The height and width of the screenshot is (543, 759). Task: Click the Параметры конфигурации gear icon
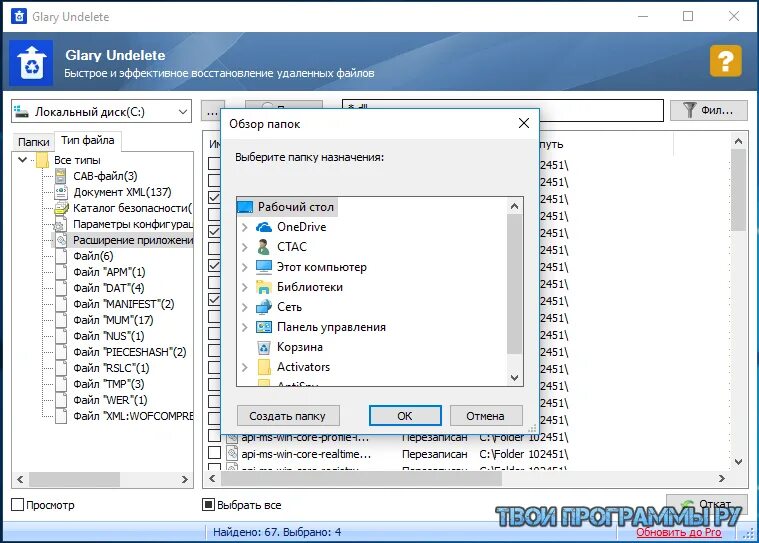pos(60,225)
